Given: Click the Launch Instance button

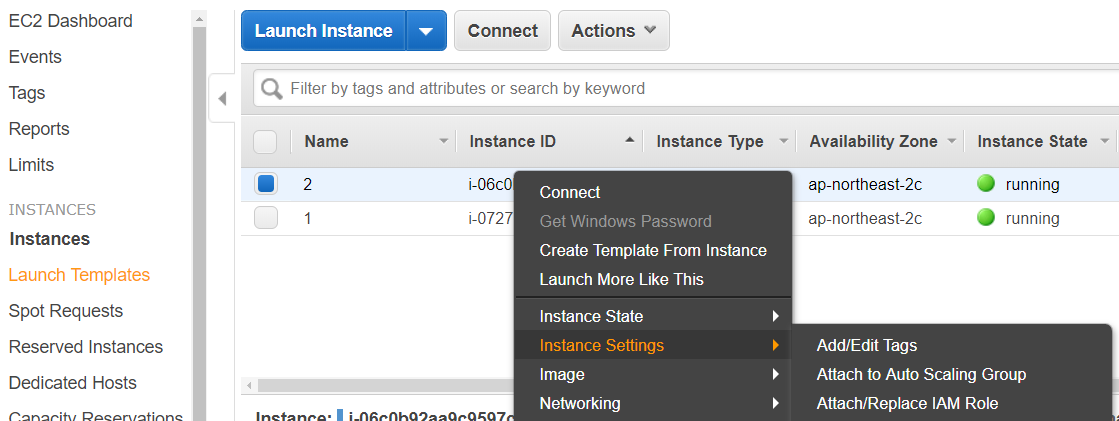Looking at the screenshot, I should 323,31.
